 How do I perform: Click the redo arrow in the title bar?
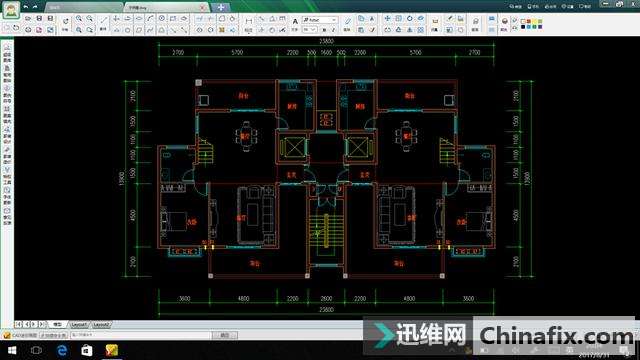[x=35, y=7]
